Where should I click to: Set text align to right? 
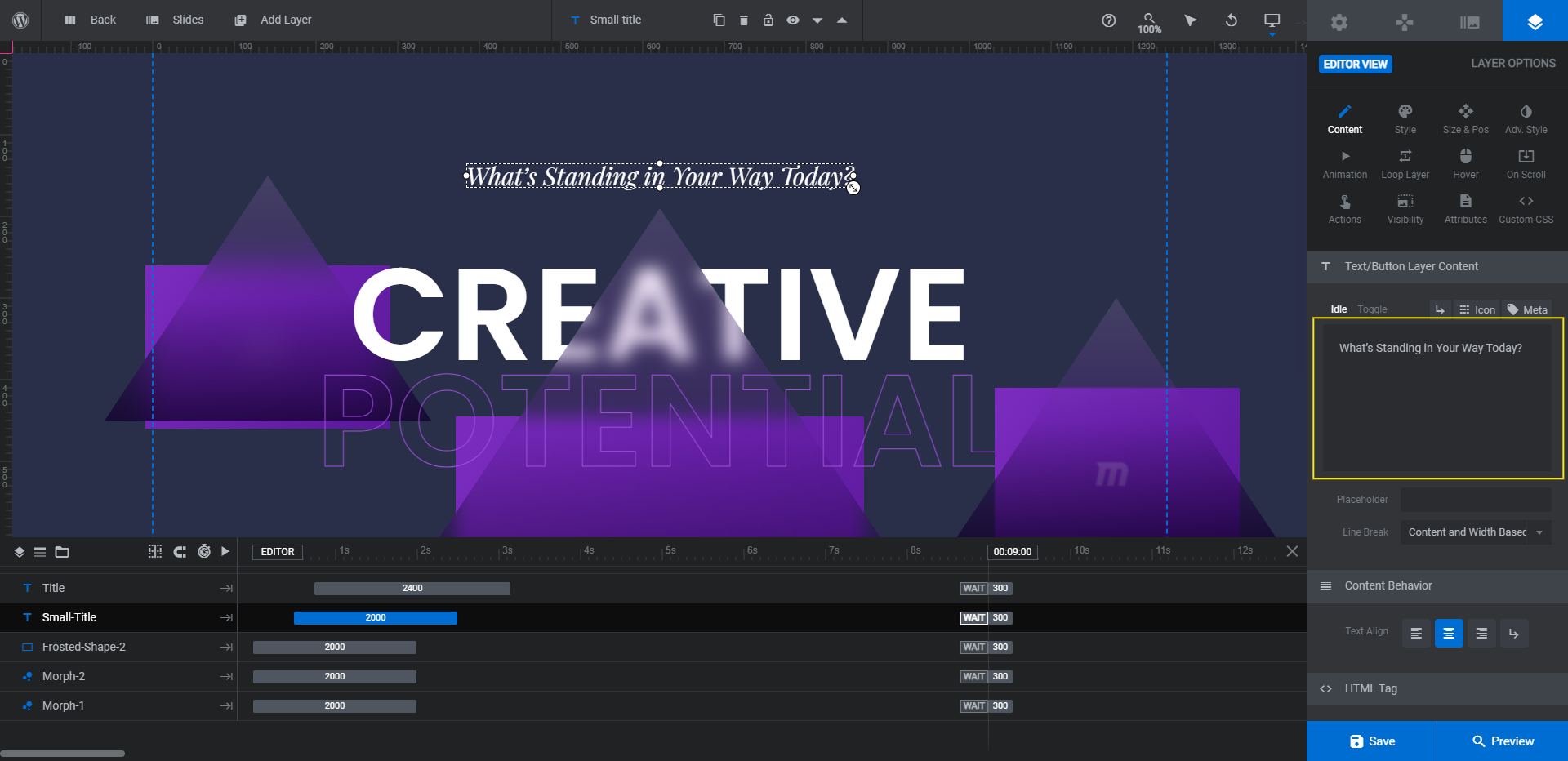click(1481, 633)
